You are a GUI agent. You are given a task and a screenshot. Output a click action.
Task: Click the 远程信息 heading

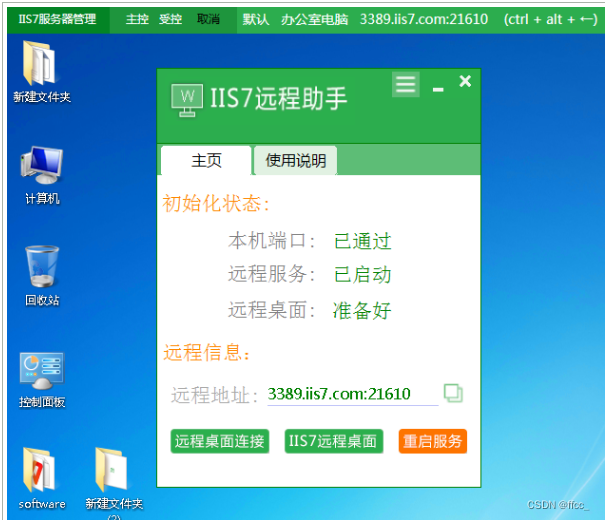click(207, 353)
